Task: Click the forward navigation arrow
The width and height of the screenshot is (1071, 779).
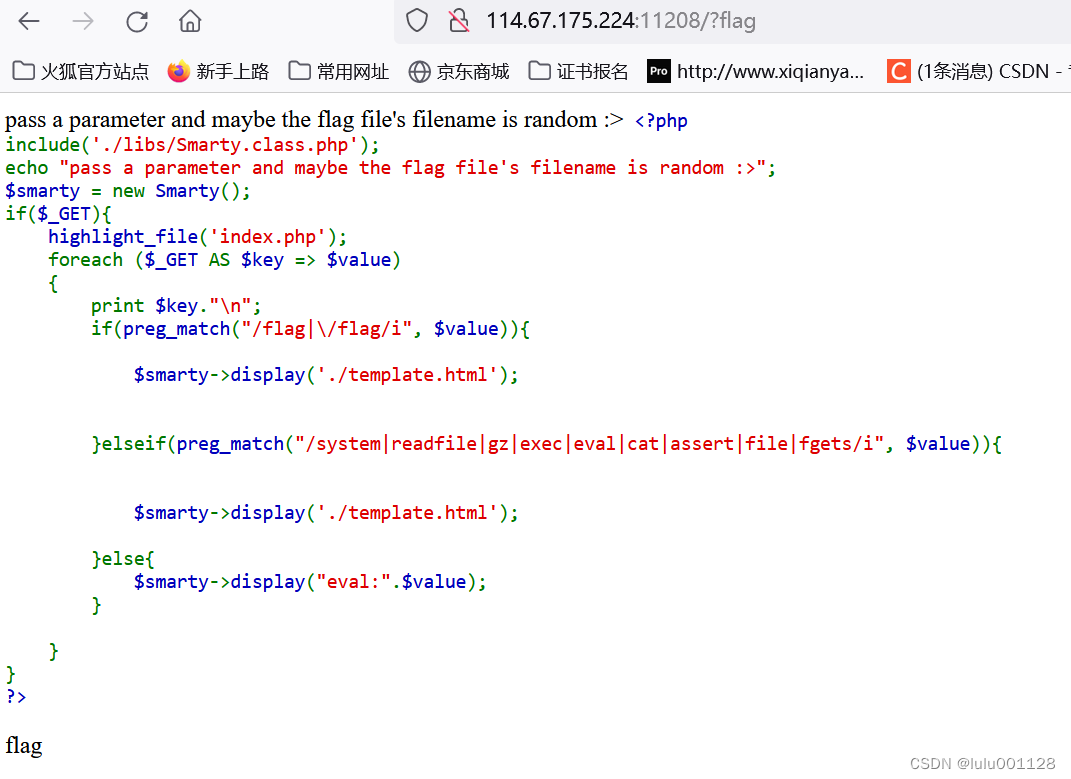Action: pyautogui.click(x=82, y=20)
